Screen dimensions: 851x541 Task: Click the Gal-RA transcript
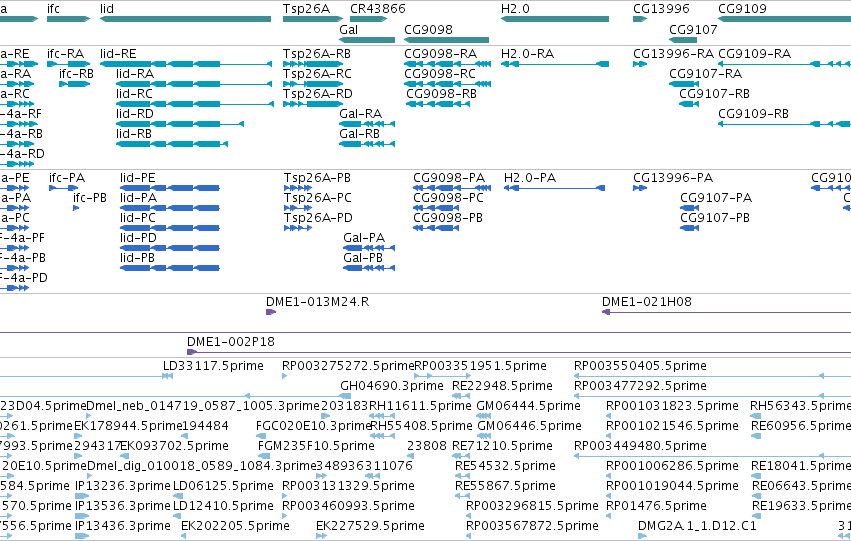(x=367, y=124)
